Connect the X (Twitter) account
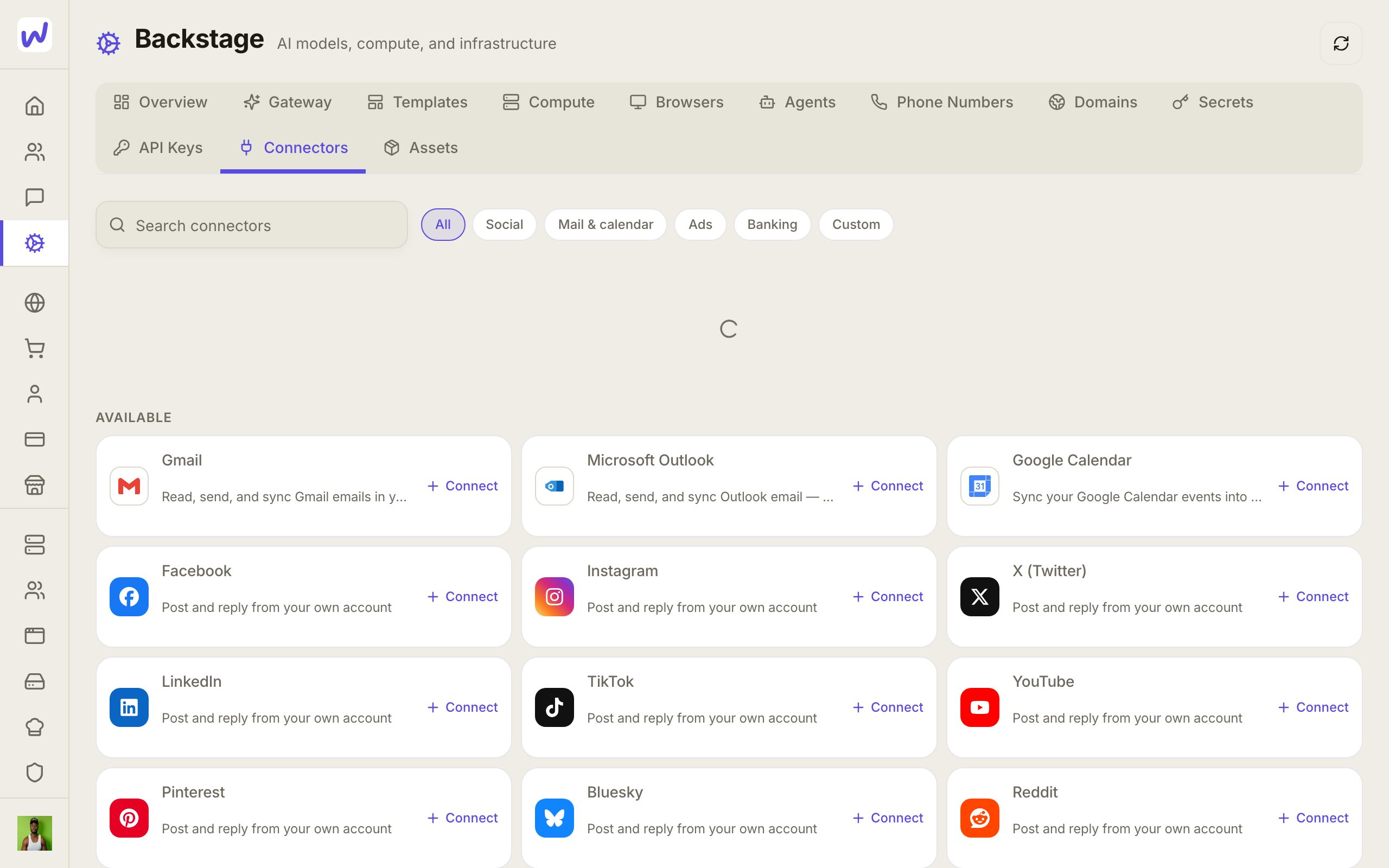This screenshot has width=1389, height=868. click(1313, 597)
